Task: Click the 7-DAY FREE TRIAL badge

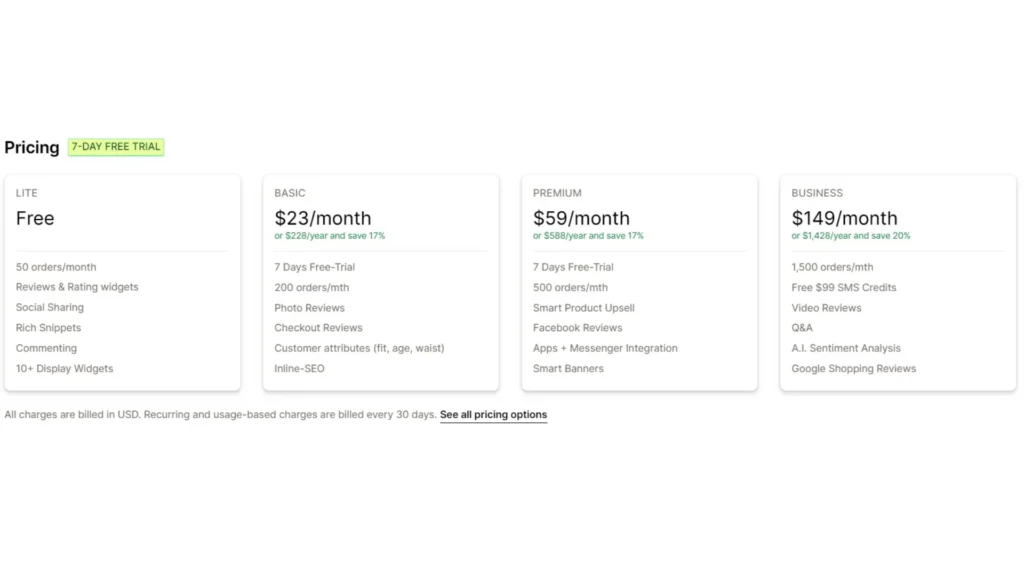Action: point(116,147)
